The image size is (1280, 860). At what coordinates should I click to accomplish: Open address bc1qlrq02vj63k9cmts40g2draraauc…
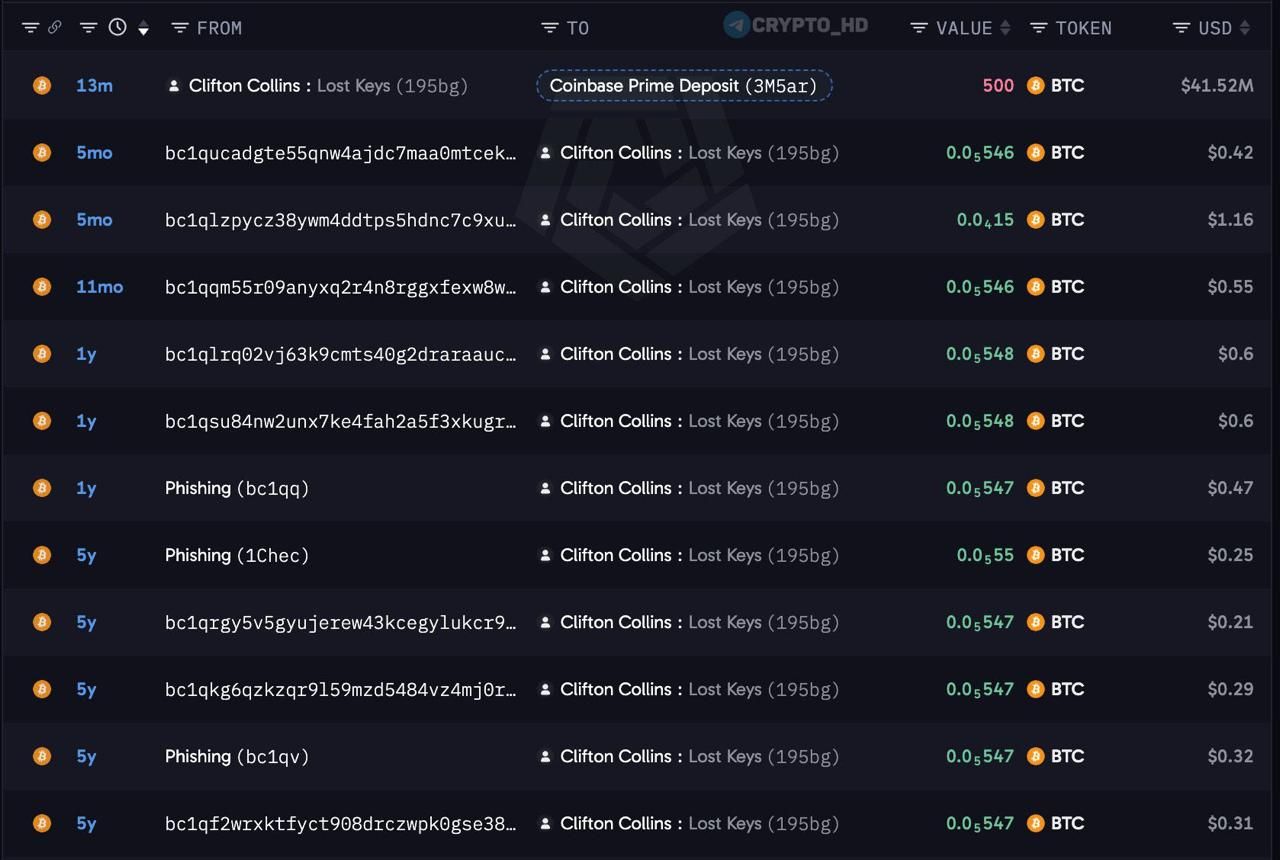tap(341, 354)
